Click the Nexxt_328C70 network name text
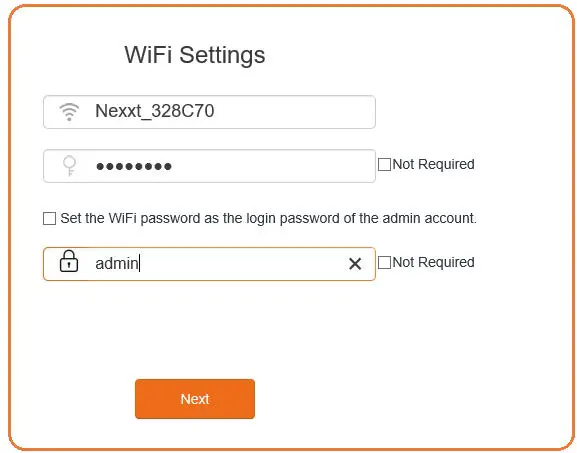Screen dimensions: 577x453 155,111
